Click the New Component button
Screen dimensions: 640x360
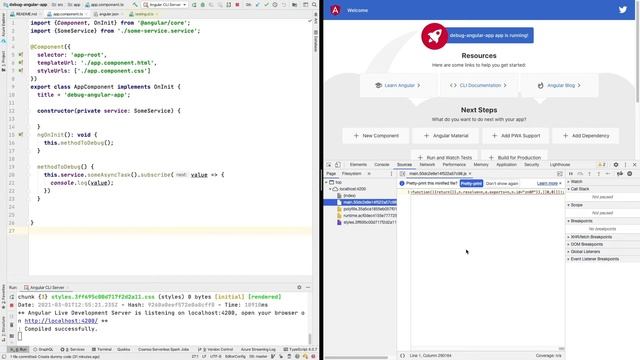pyautogui.click(x=376, y=136)
